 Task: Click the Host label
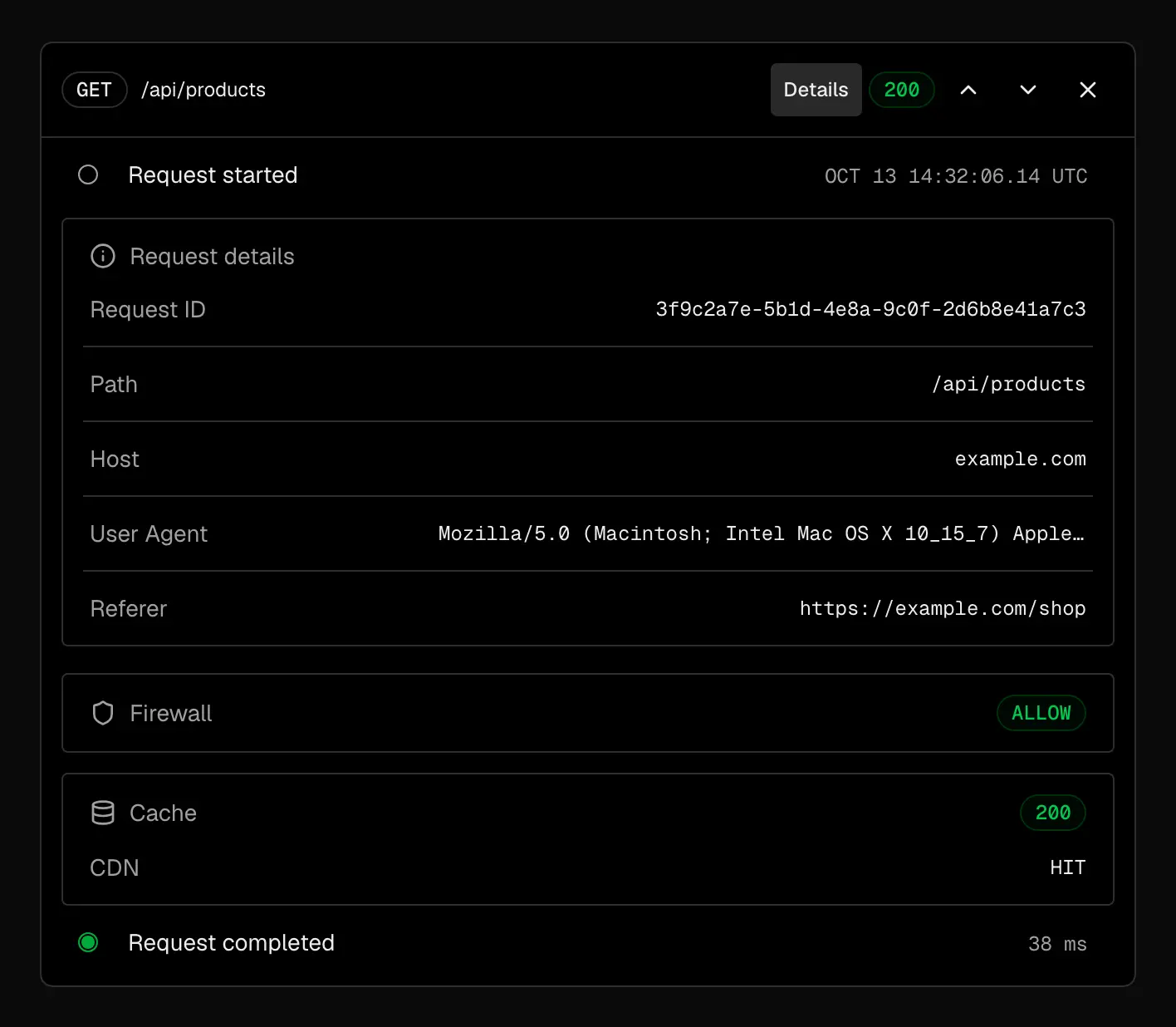click(115, 459)
